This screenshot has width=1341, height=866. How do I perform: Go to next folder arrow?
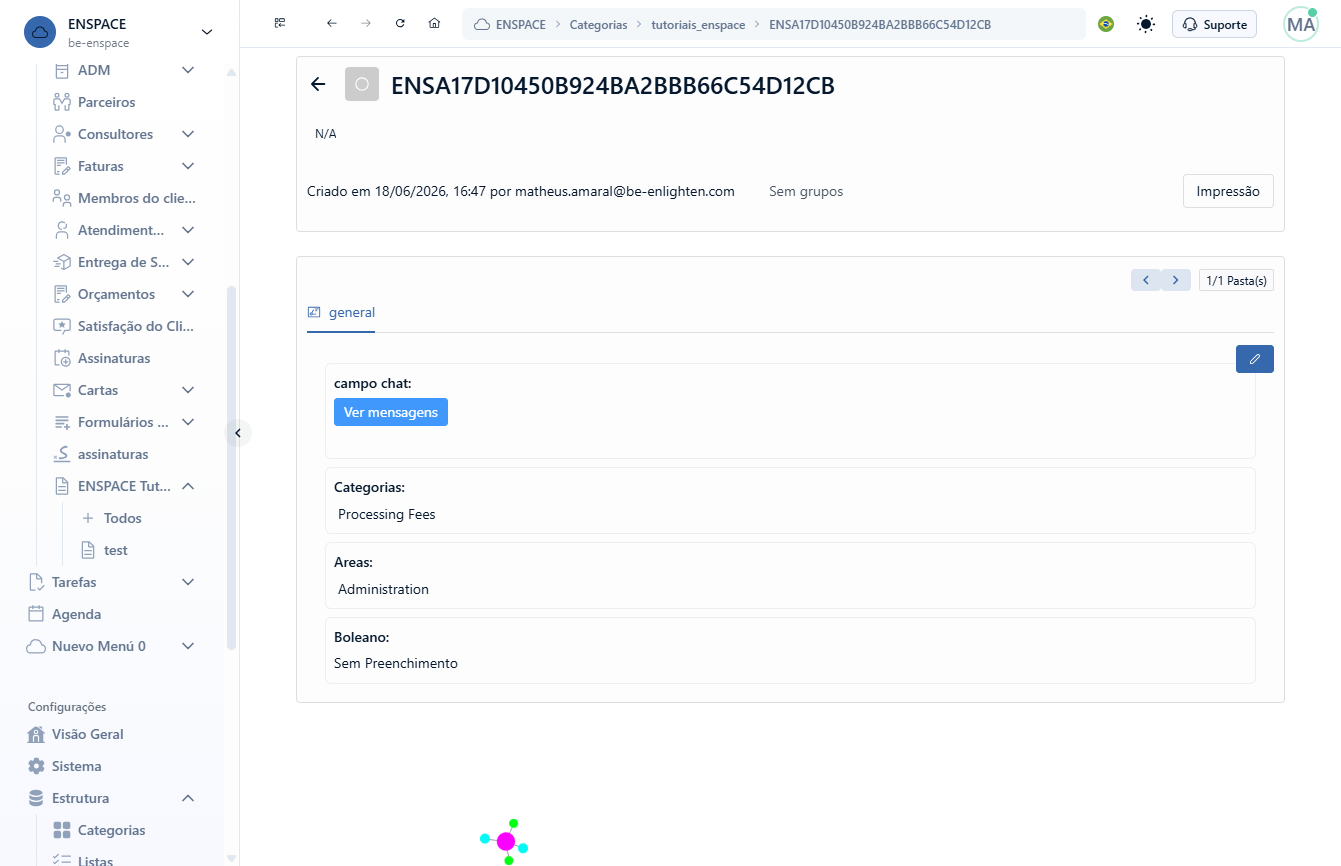1176,280
